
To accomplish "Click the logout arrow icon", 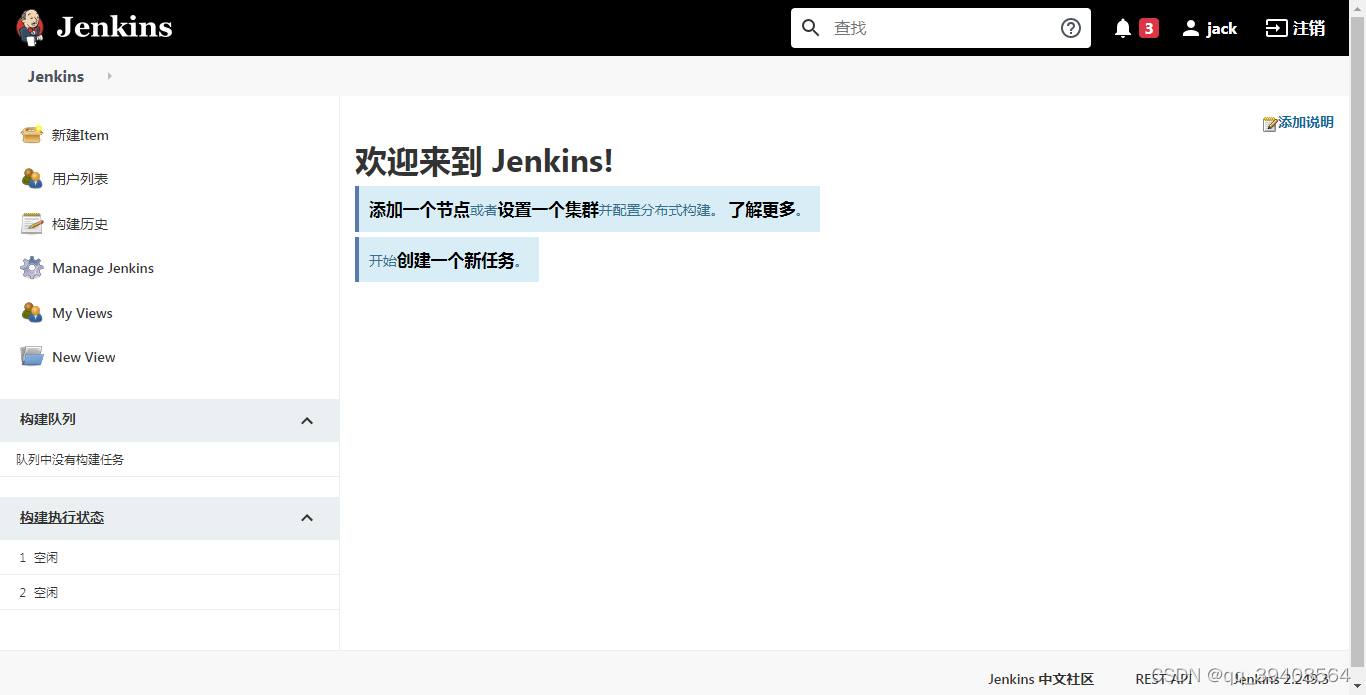I will pyautogui.click(x=1276, y=28).
